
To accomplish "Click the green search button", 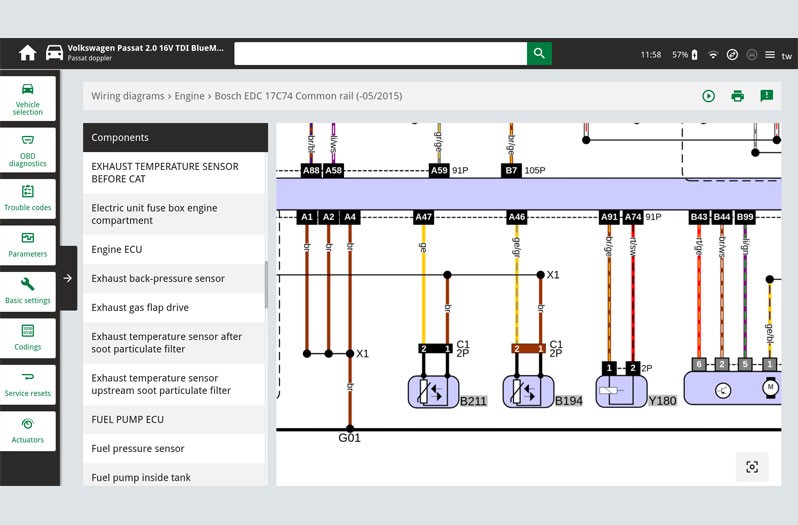I will [x=540, y=54].
